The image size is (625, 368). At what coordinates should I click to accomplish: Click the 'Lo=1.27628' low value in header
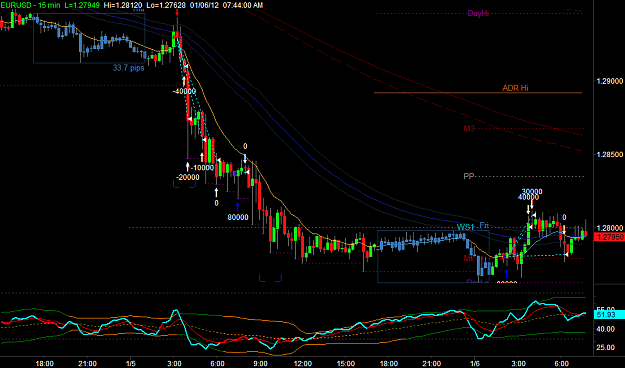[x=165, y=5]
